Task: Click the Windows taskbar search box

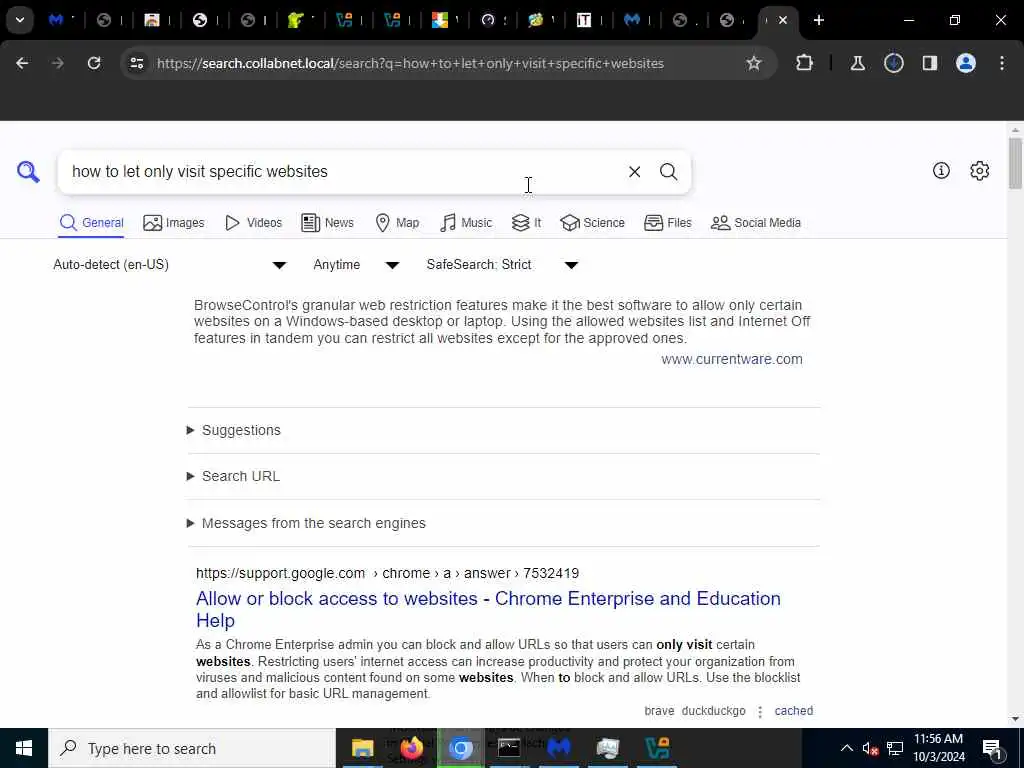Action: (192, 748)
